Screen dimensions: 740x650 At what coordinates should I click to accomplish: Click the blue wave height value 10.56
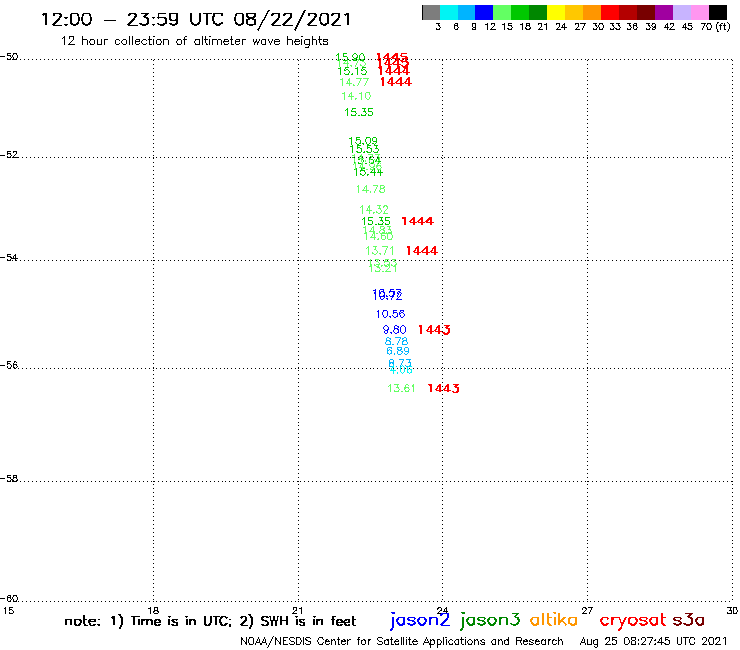390,314
